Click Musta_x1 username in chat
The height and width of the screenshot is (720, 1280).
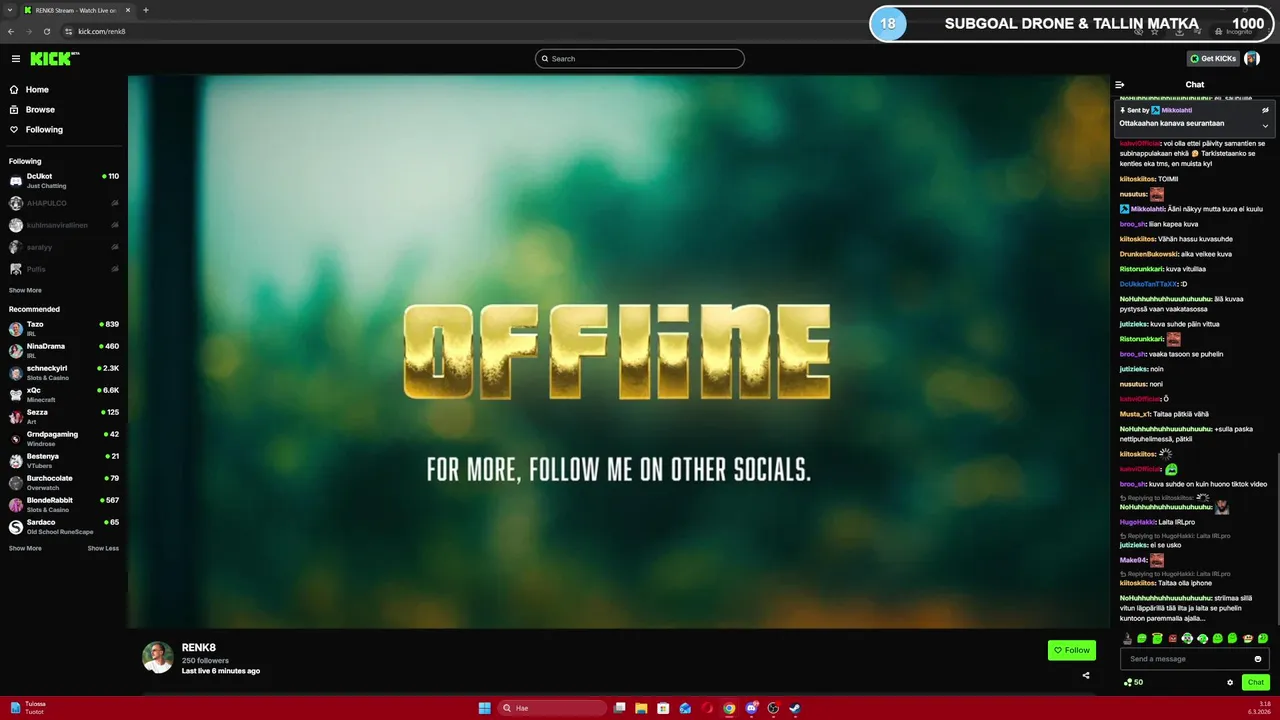pyautogui.click(x=1135, y=414)
